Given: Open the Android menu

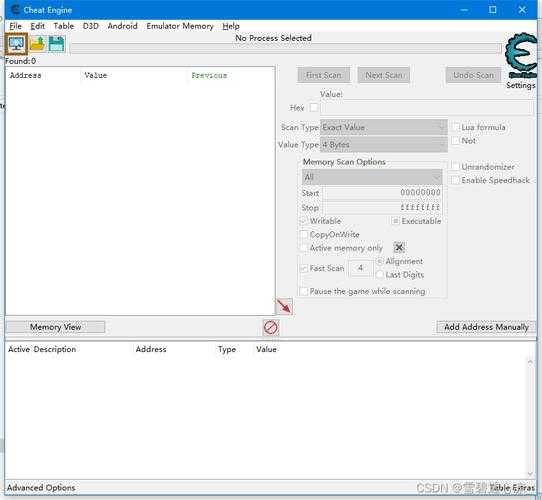Looking at the screenshot, I should pos(122,26).
